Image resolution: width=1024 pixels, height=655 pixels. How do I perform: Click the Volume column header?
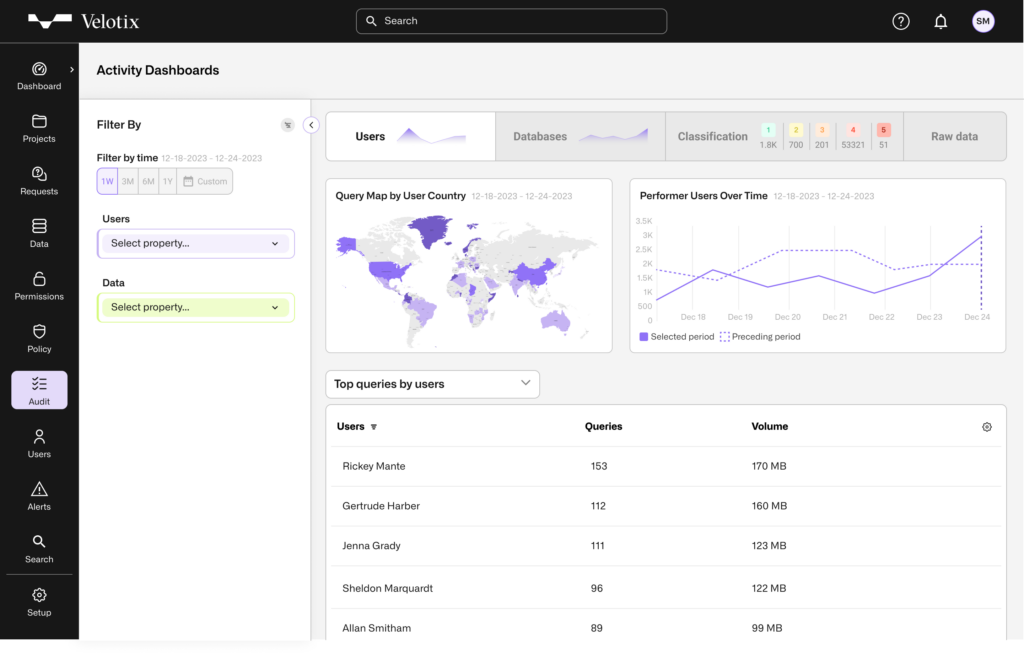pos(769,426)
